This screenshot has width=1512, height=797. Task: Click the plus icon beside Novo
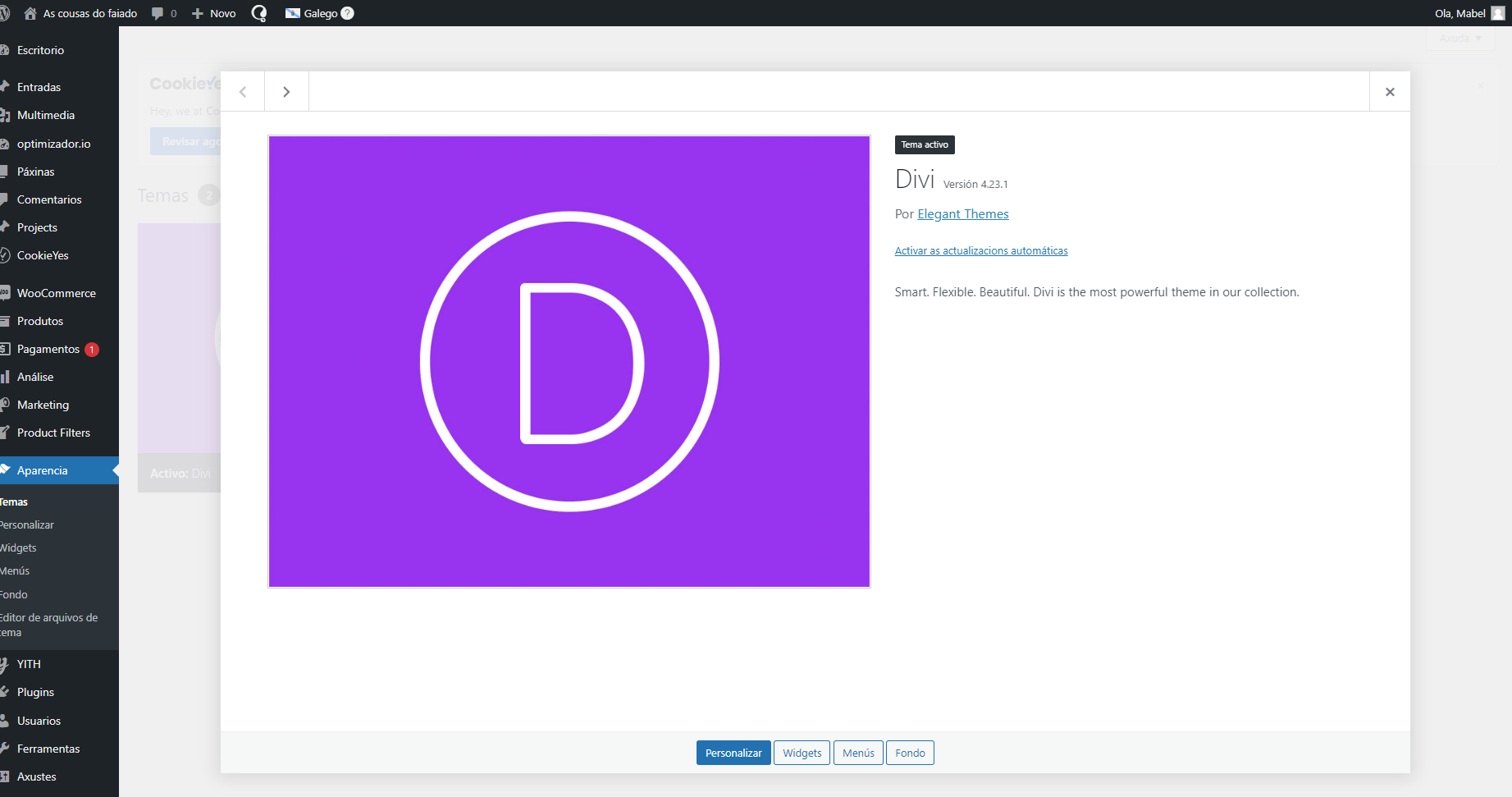[198, 13]
